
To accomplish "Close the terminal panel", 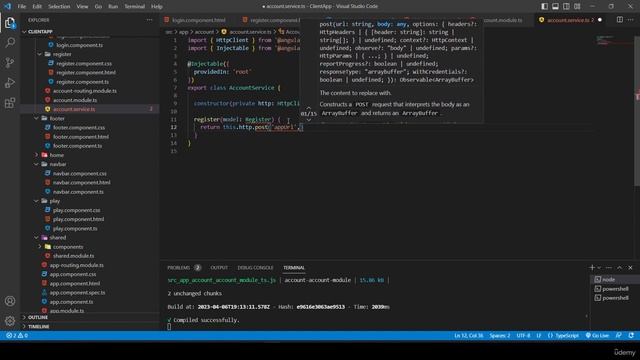I will (631, 267).
